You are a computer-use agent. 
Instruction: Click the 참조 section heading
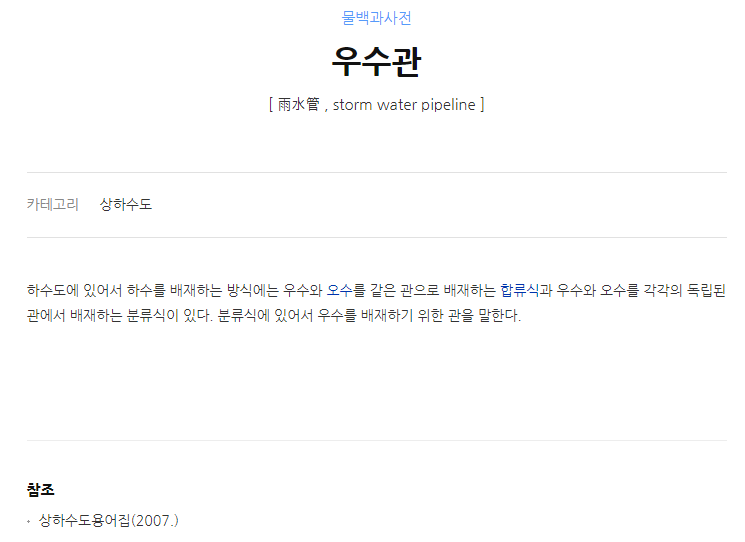pyautogui.click(x=41, y=490)
